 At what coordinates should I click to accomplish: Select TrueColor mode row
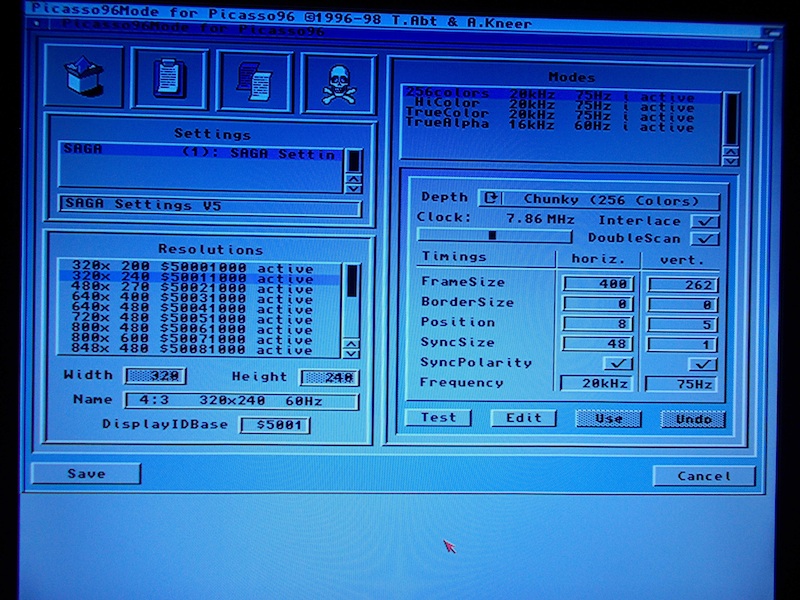pyautogui.click(x=562, y=115)
